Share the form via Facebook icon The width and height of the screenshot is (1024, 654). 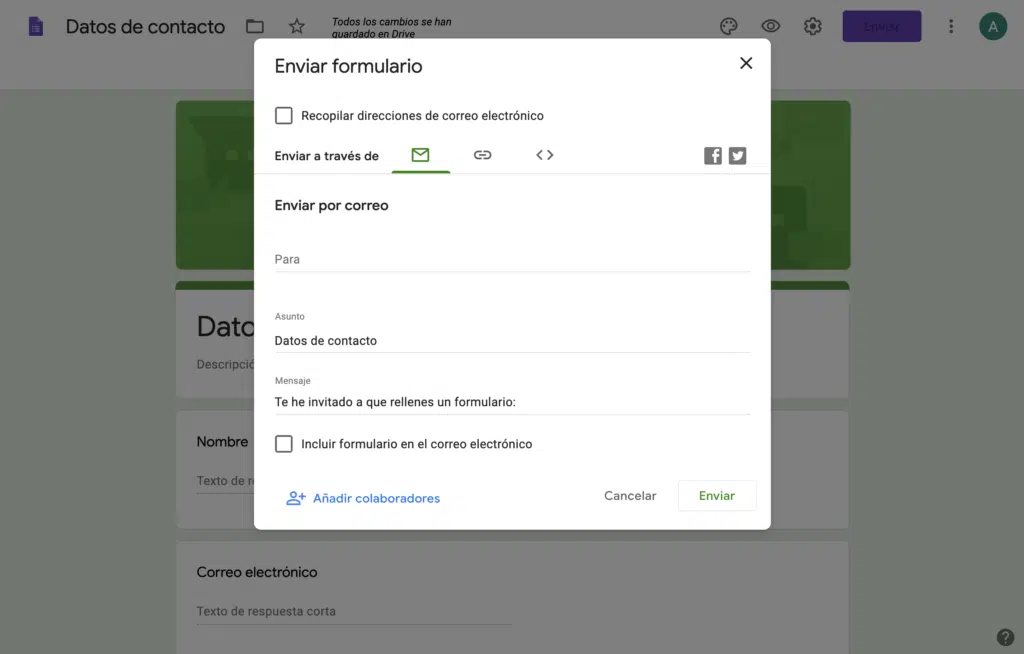click(x=712, y=156)
